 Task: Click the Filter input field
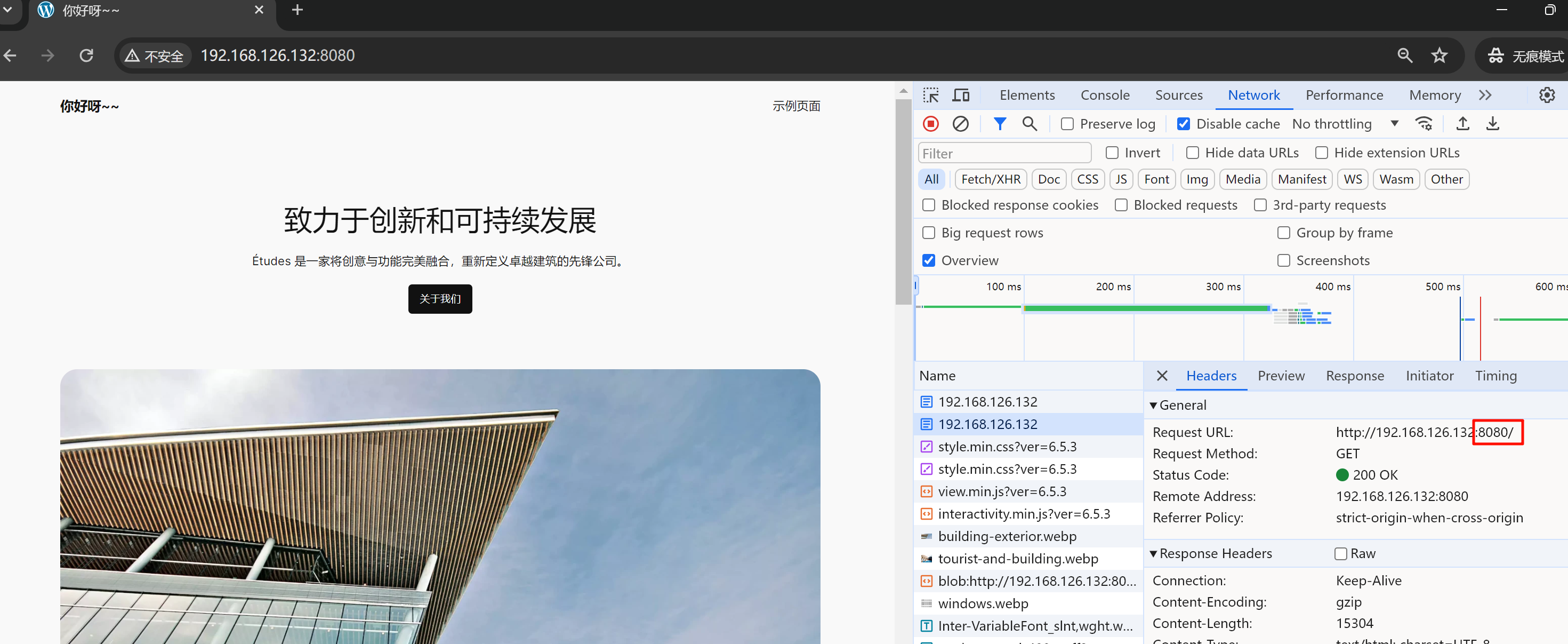coord(1004,153)
